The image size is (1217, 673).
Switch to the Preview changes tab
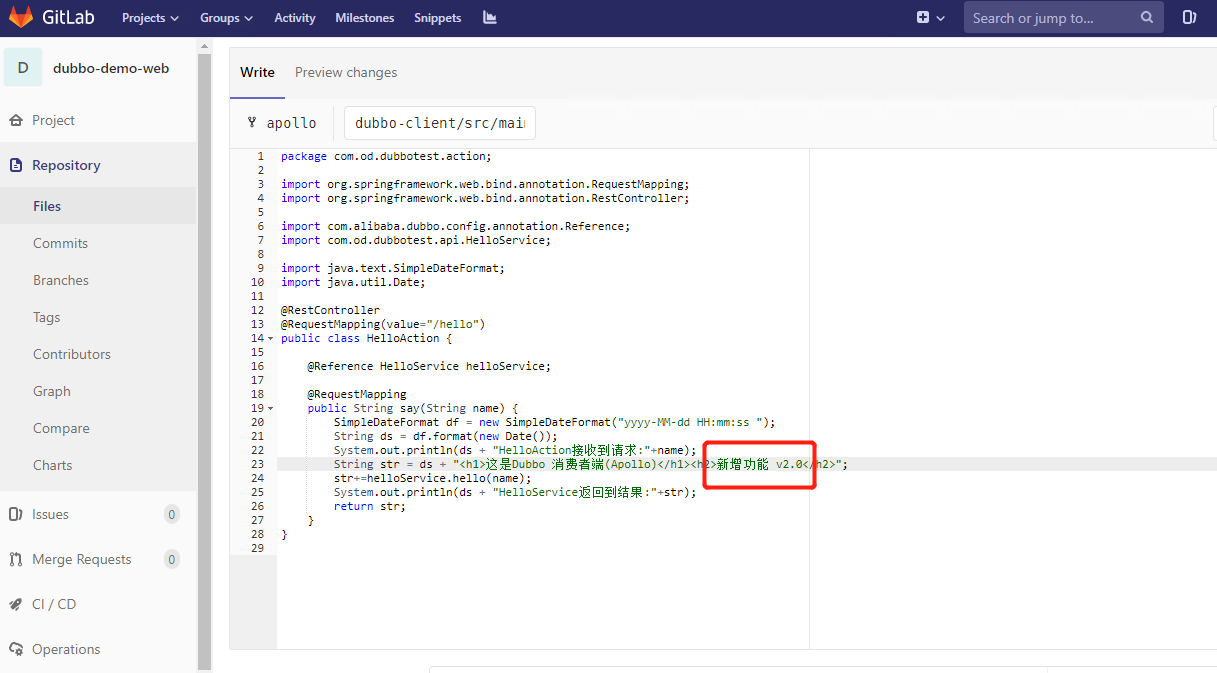click(346, 72)
